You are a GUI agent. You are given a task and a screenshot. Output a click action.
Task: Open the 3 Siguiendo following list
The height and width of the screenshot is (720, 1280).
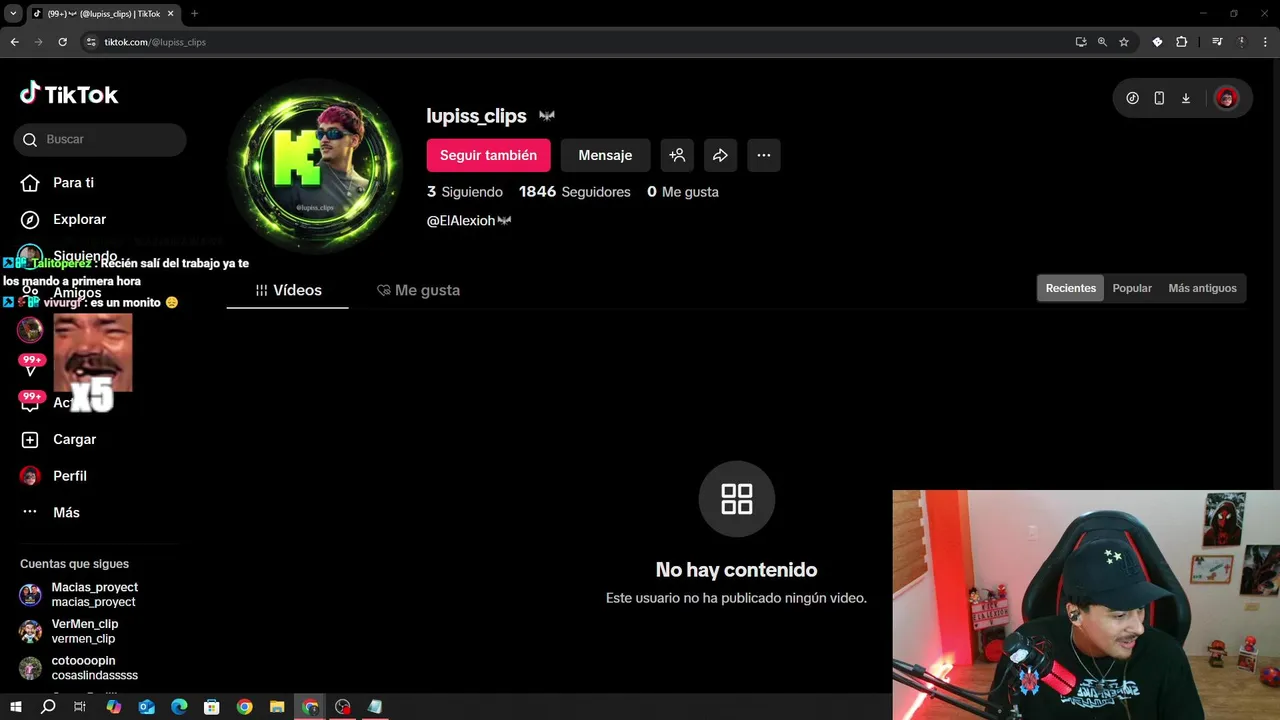465,192
